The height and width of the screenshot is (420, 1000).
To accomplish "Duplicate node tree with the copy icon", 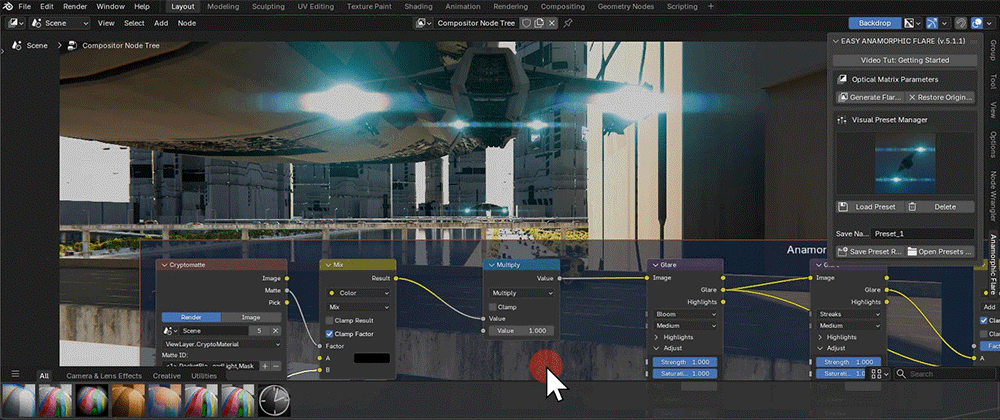I will pos(539,23).
